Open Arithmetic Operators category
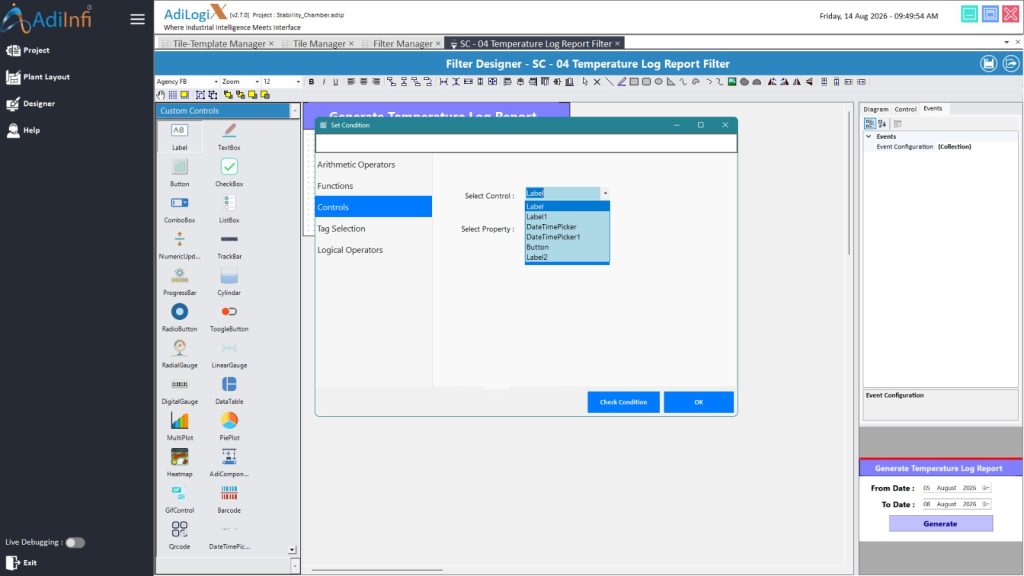The height and width of the screenshot is (576, 1024). (x=373, y=165)
